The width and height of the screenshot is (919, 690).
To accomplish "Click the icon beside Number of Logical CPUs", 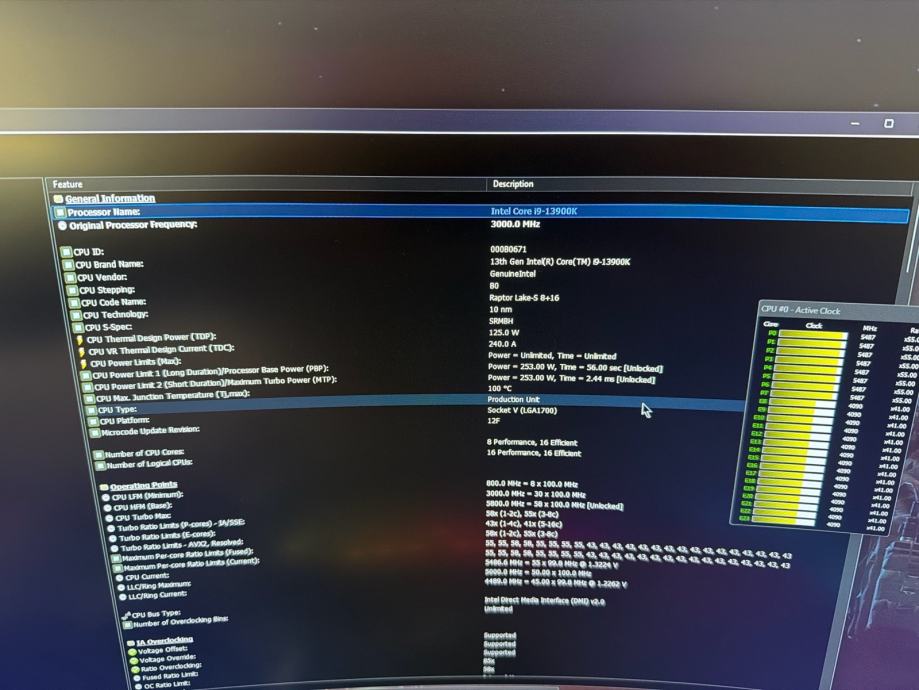I will tap(100, 466).
